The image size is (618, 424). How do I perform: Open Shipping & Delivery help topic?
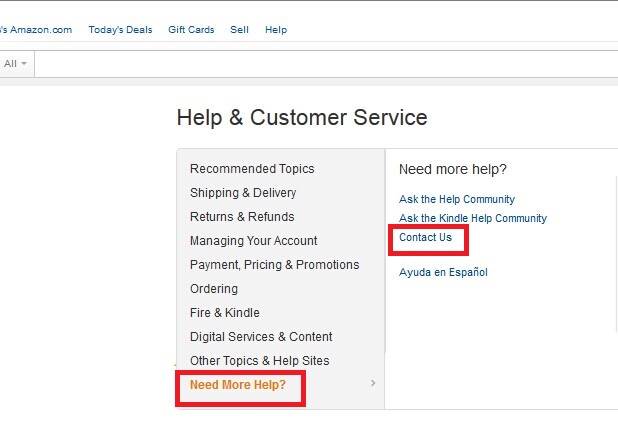243,193
